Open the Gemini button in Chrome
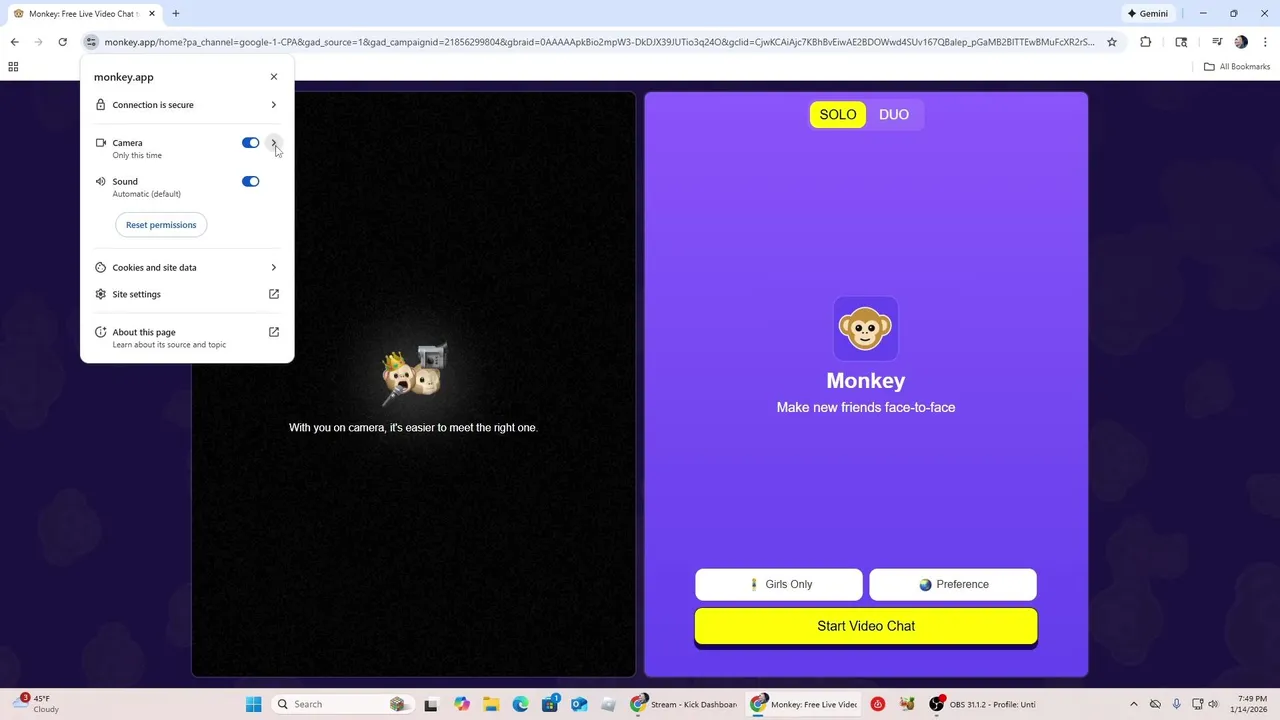 (1148, 14)
